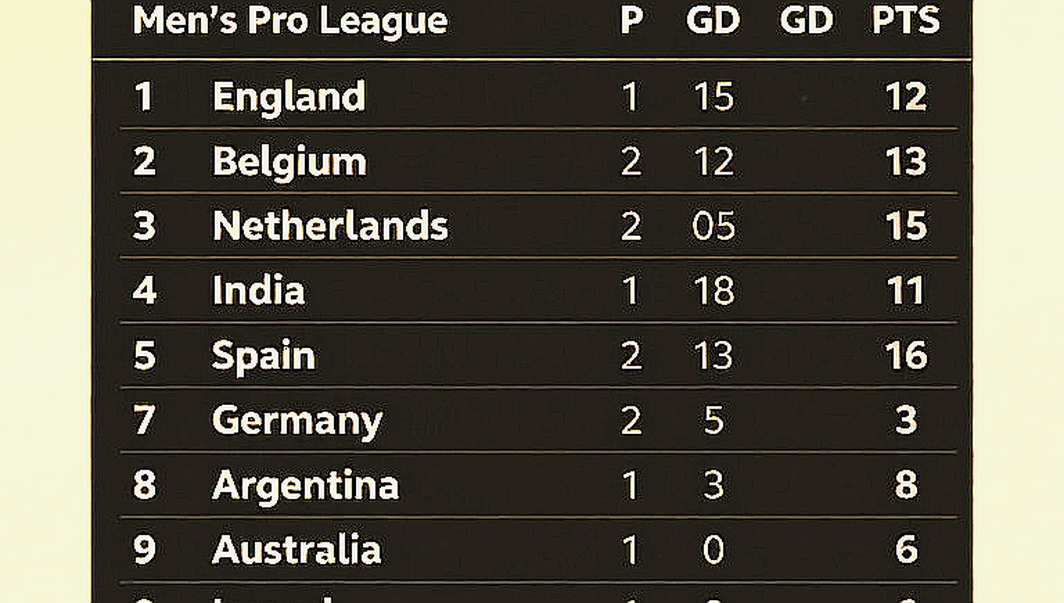Click the P column header
This screenshot has height=603, width=1064.
coord(631,20)
